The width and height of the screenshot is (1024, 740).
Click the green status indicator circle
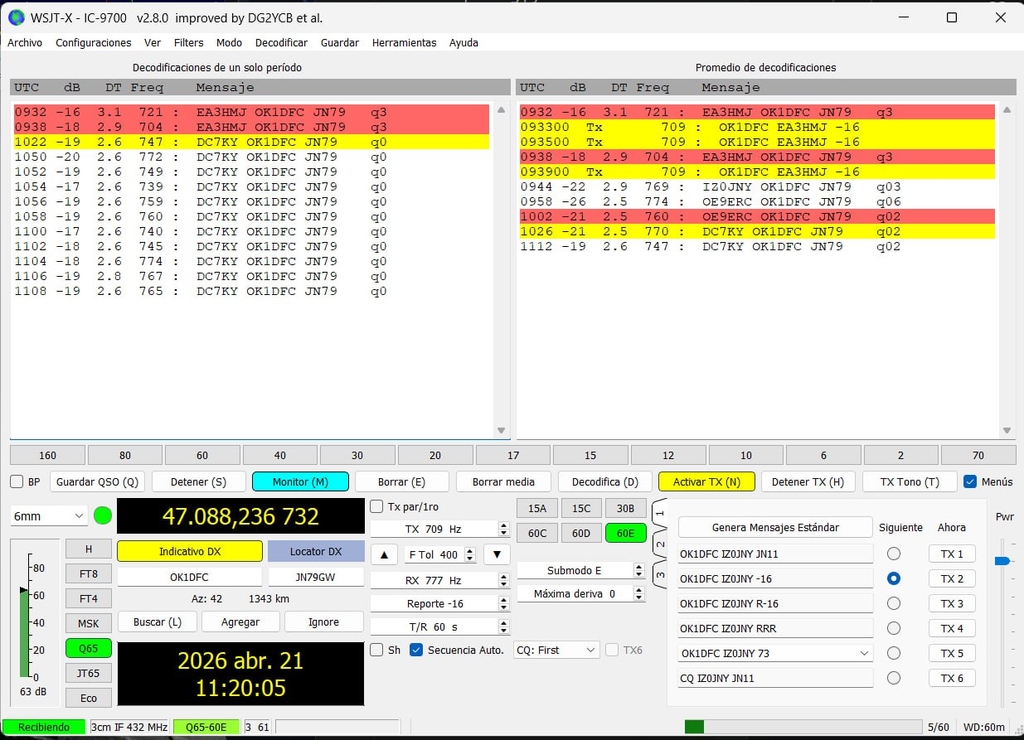click(x=103, y=515)
